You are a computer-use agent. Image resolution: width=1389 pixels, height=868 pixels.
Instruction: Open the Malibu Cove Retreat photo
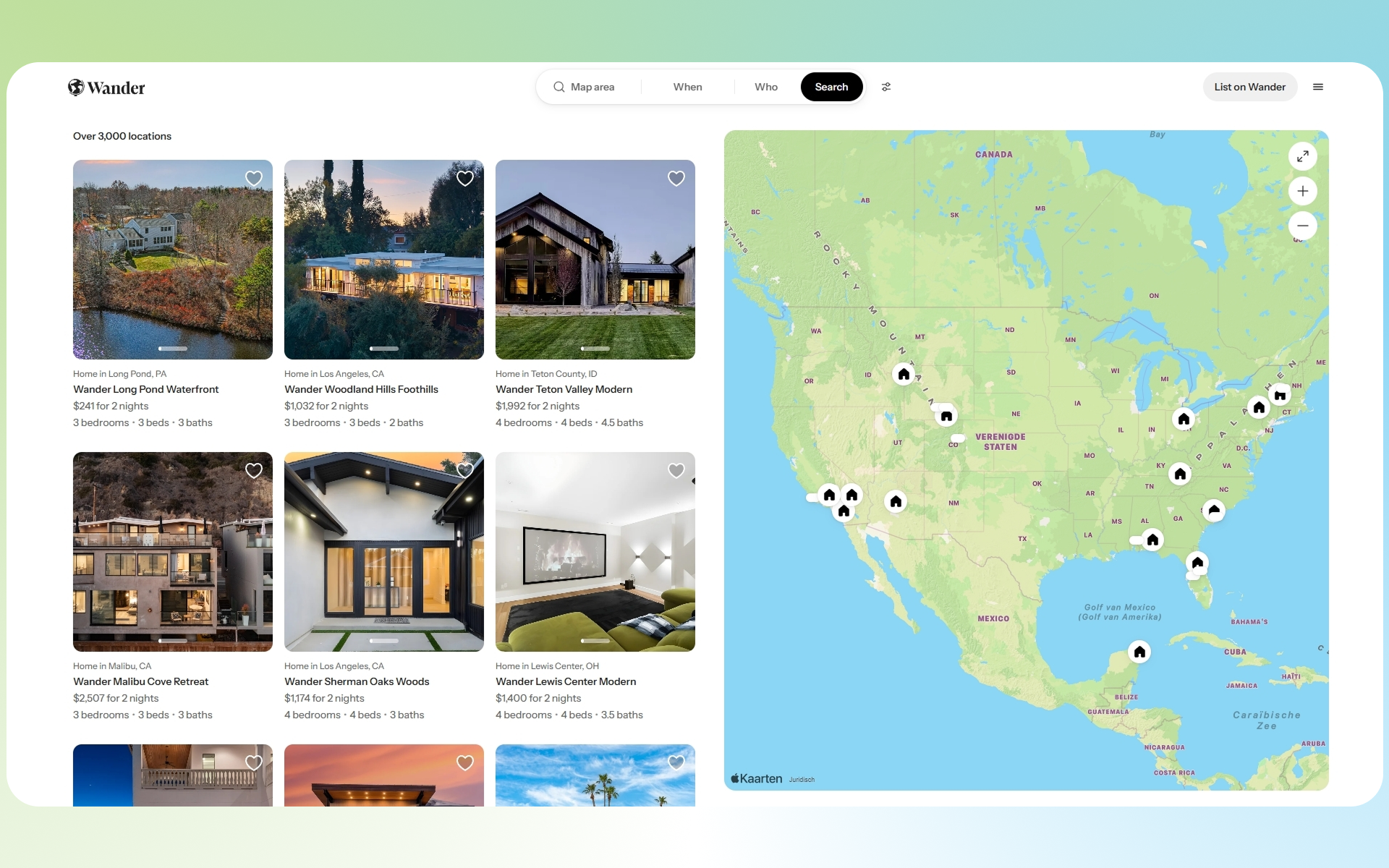click(173, 552)
